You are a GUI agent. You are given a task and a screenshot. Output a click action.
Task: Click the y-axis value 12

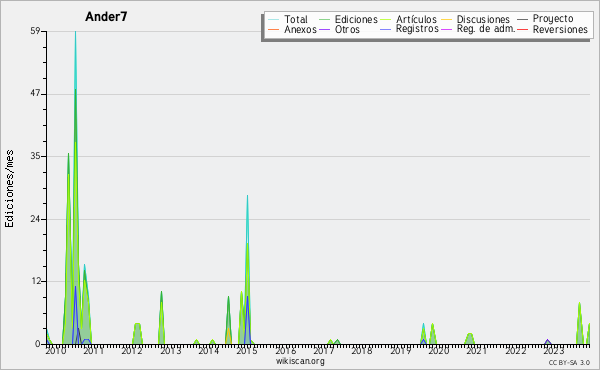pyautogui.click(x=35, y=281)
